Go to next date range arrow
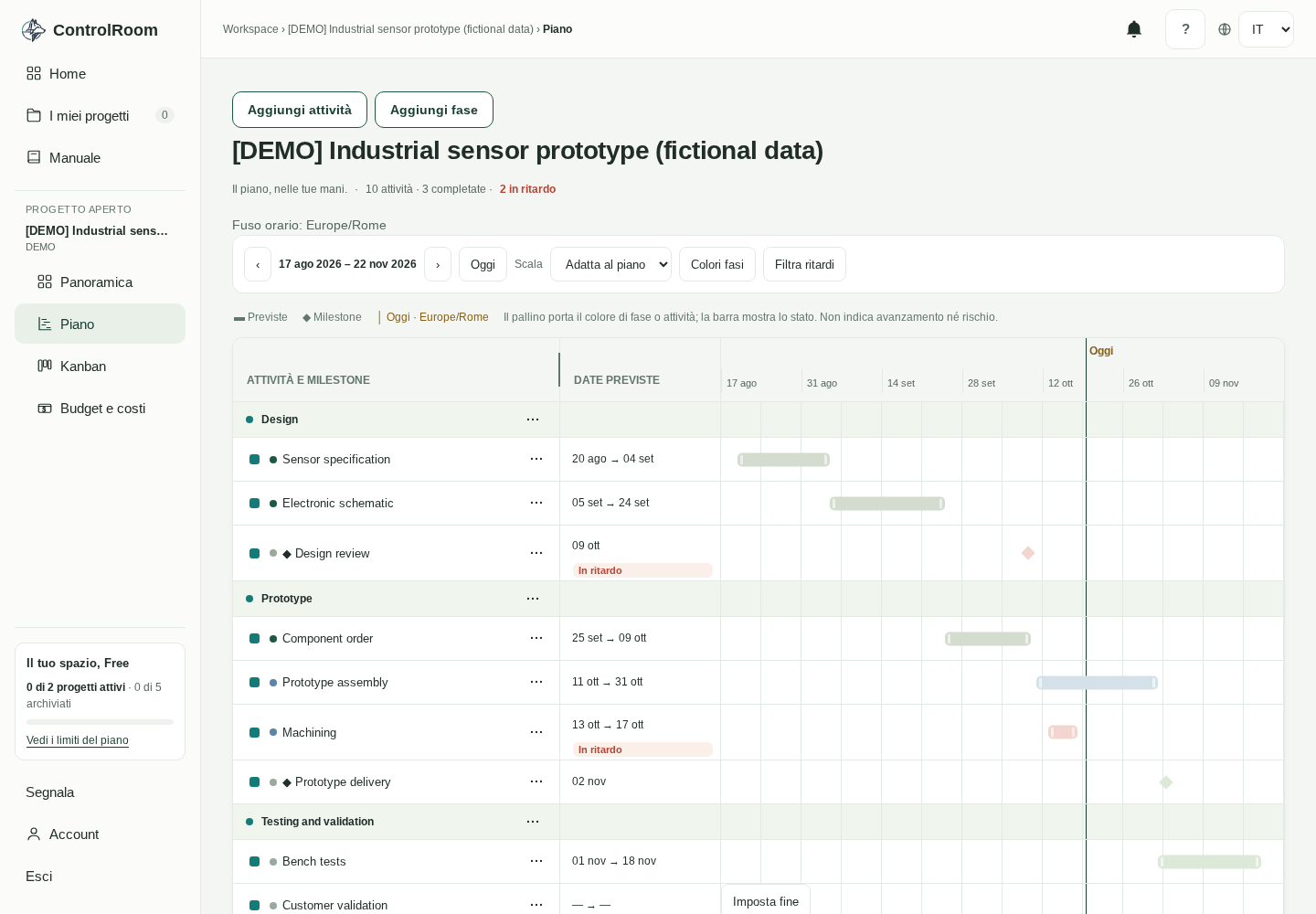This screenshot has width=1316, height=914. (x=438, y=264)
